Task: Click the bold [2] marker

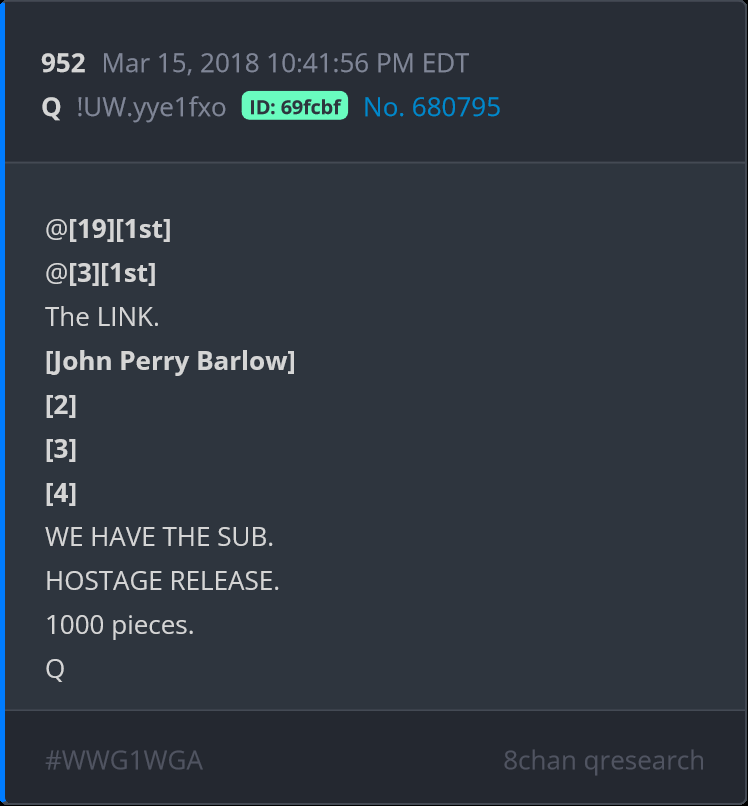Action: point(61,405)
